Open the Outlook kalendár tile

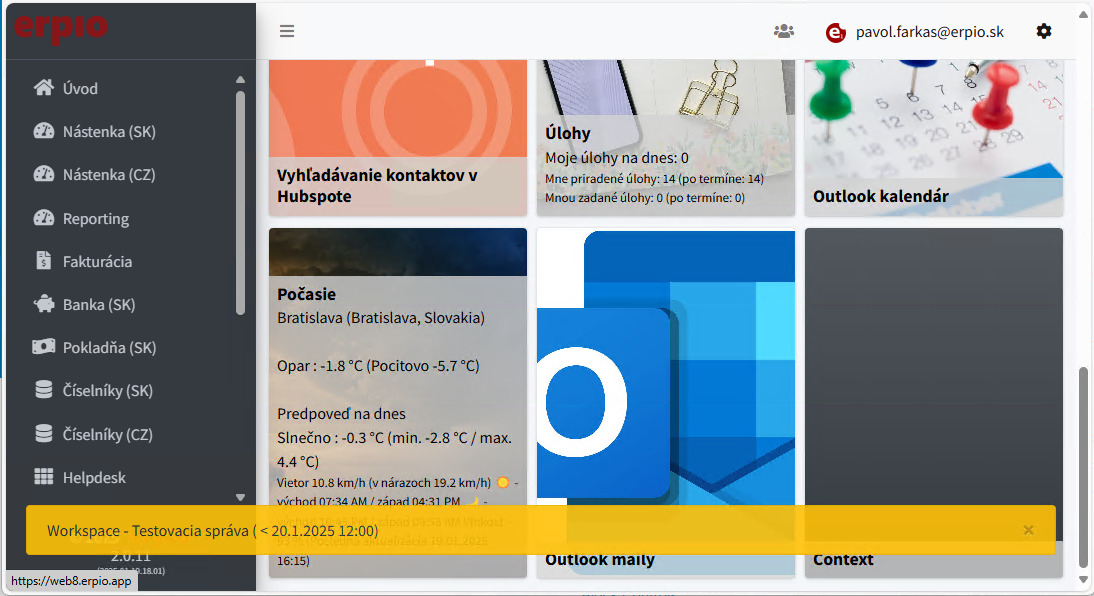933,138
